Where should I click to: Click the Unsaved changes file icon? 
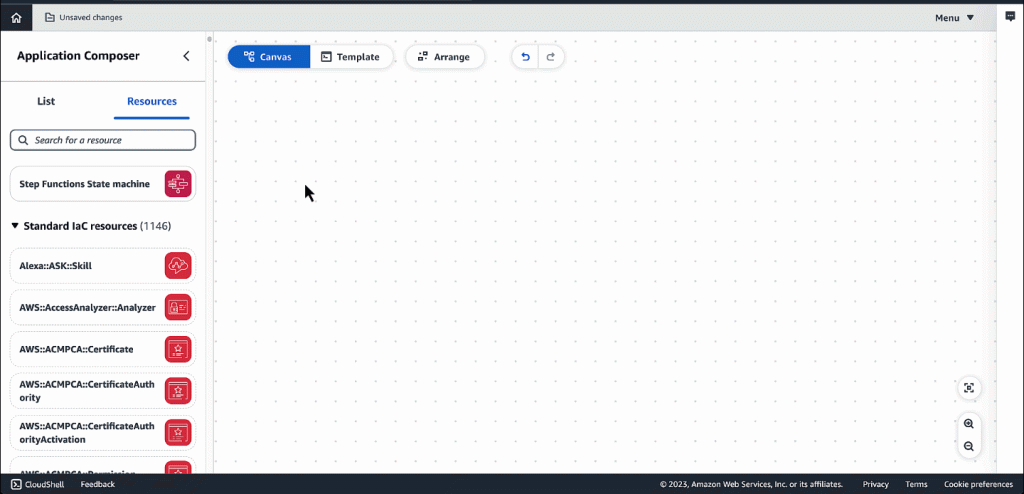coord(50,18)
